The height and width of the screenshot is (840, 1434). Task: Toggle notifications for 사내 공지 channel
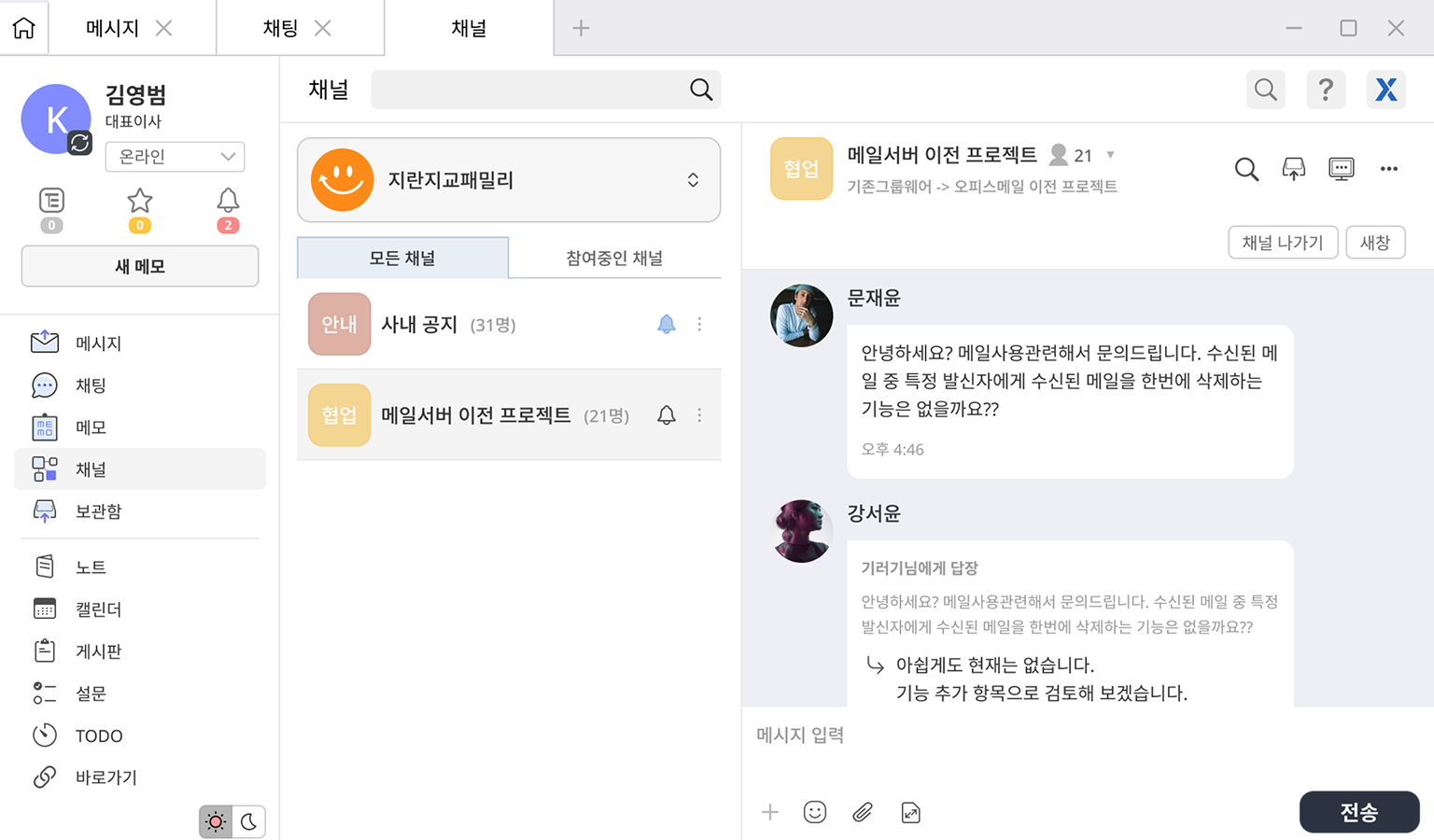pyautogui.click(x=667, y=324)
